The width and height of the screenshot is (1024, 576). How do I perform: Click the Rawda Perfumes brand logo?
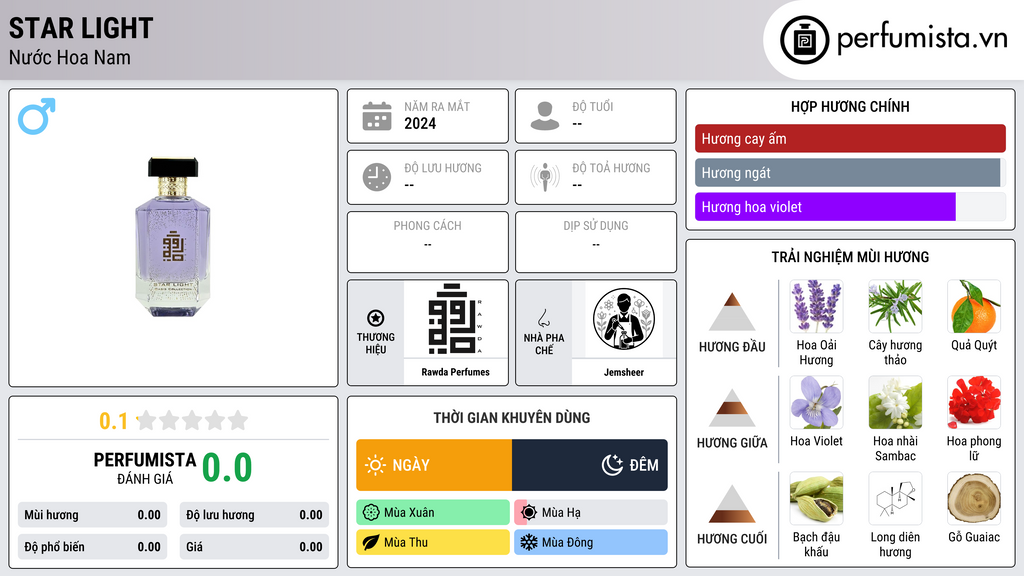coord(455,319)
